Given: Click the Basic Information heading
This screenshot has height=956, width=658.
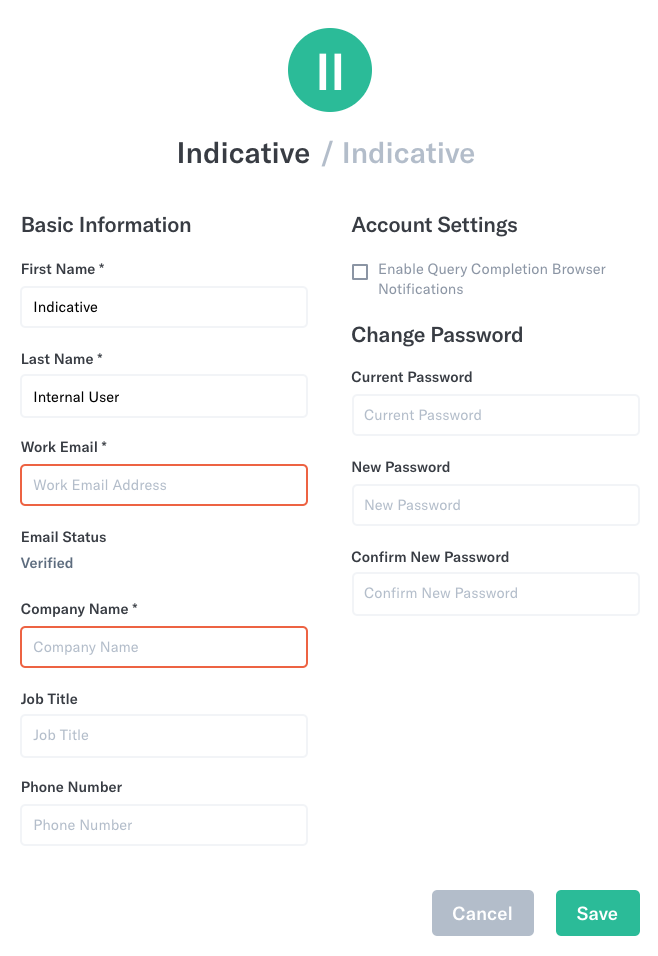Looking at the screenshot, I should (106, 225).
